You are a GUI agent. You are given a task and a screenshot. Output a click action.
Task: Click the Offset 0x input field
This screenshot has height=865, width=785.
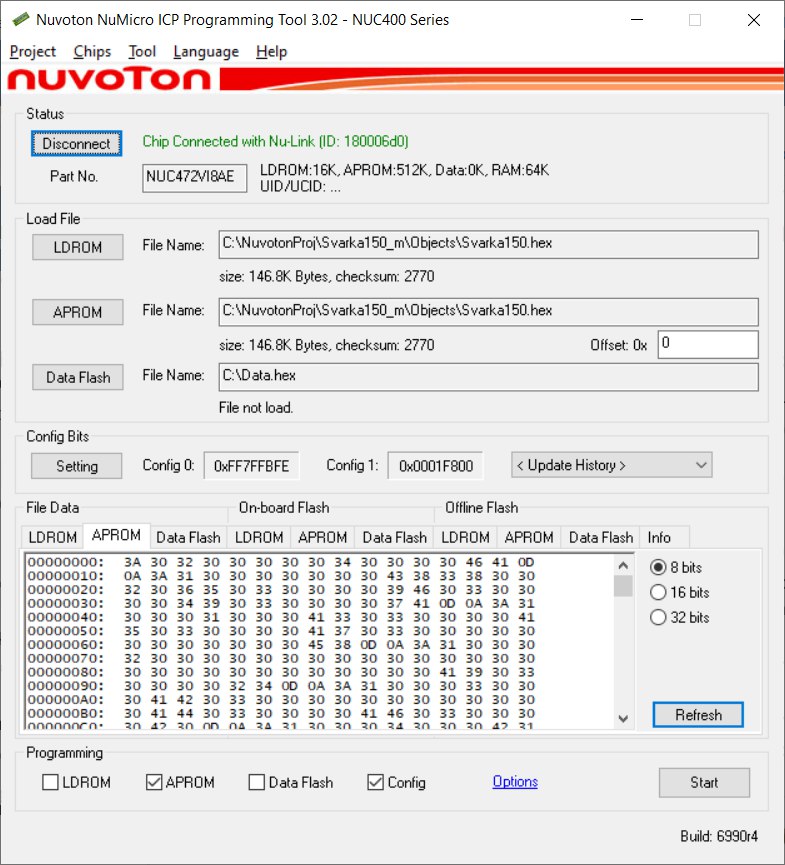point(708,344)
